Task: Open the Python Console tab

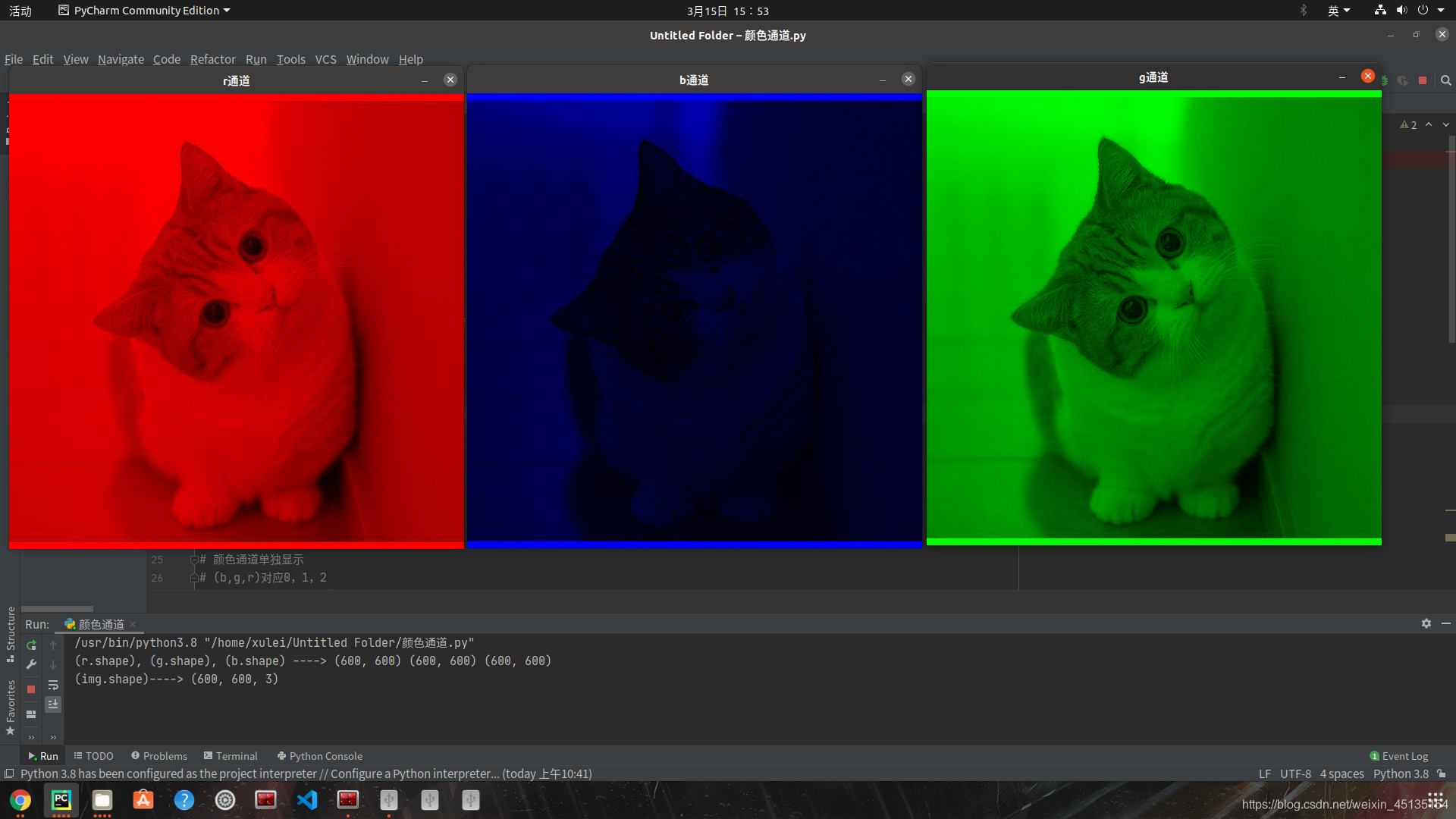Action: 319,756
